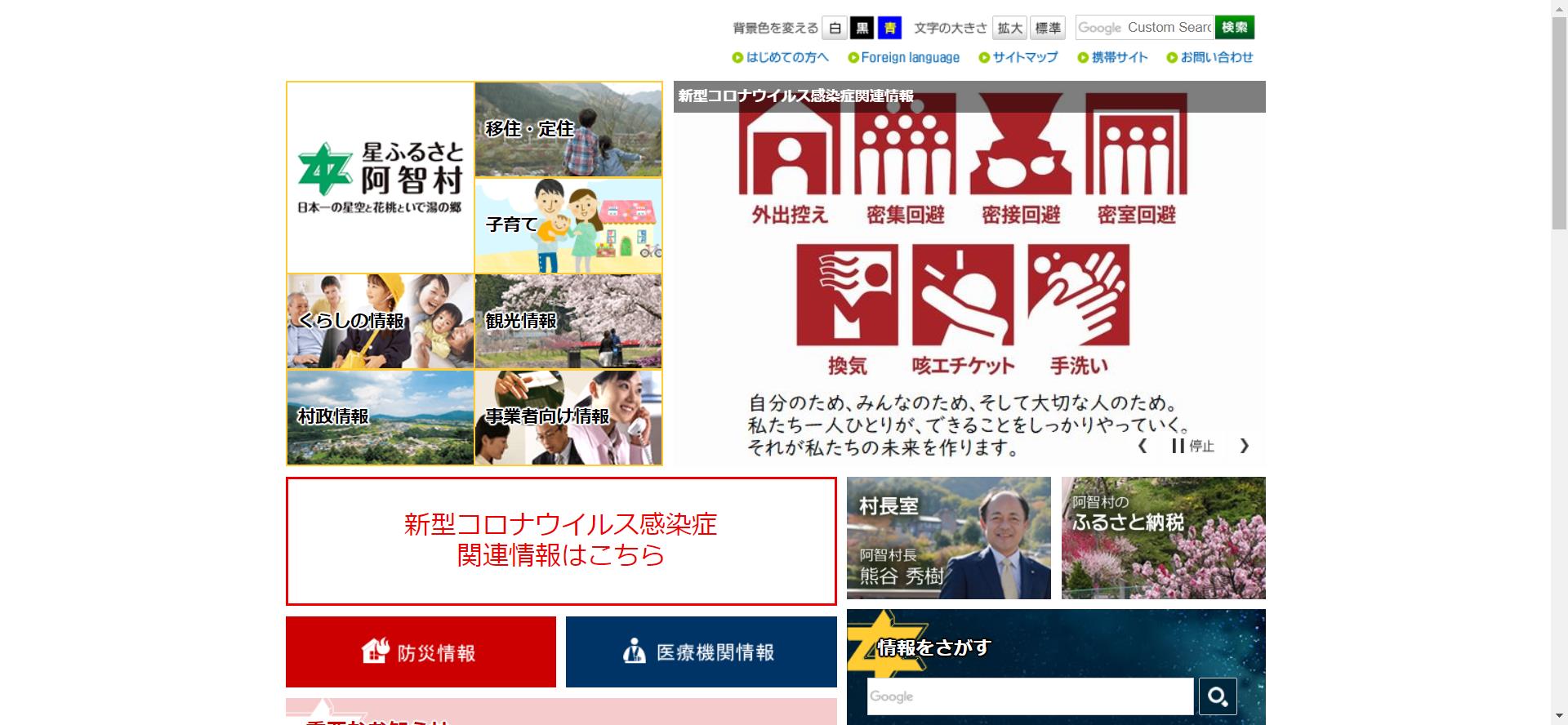Screen dimensions: 1568x725
Task: Open the Foreign language link
Action: coord(904,57)
